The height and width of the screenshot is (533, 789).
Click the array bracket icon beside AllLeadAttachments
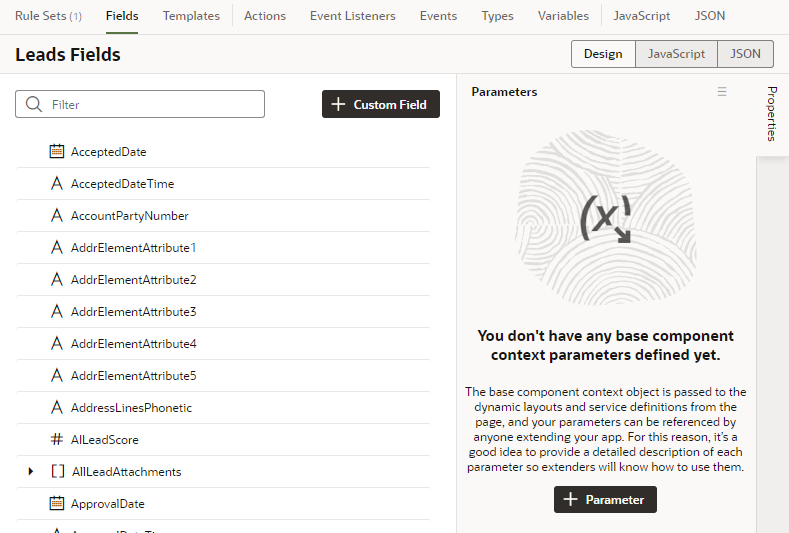coord(58,472)
